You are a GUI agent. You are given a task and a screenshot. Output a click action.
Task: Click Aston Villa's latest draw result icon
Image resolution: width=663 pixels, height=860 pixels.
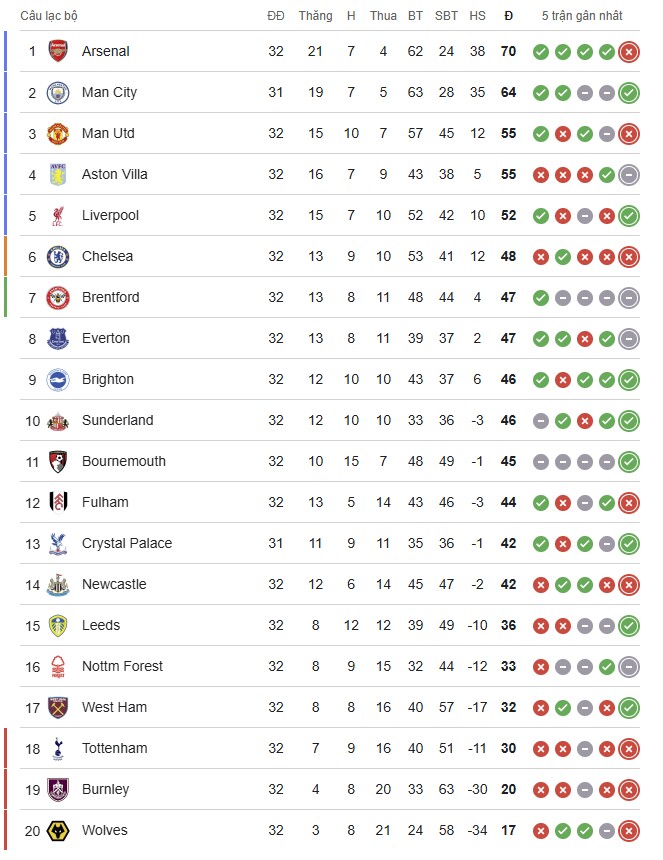click(x=628, y=175)
